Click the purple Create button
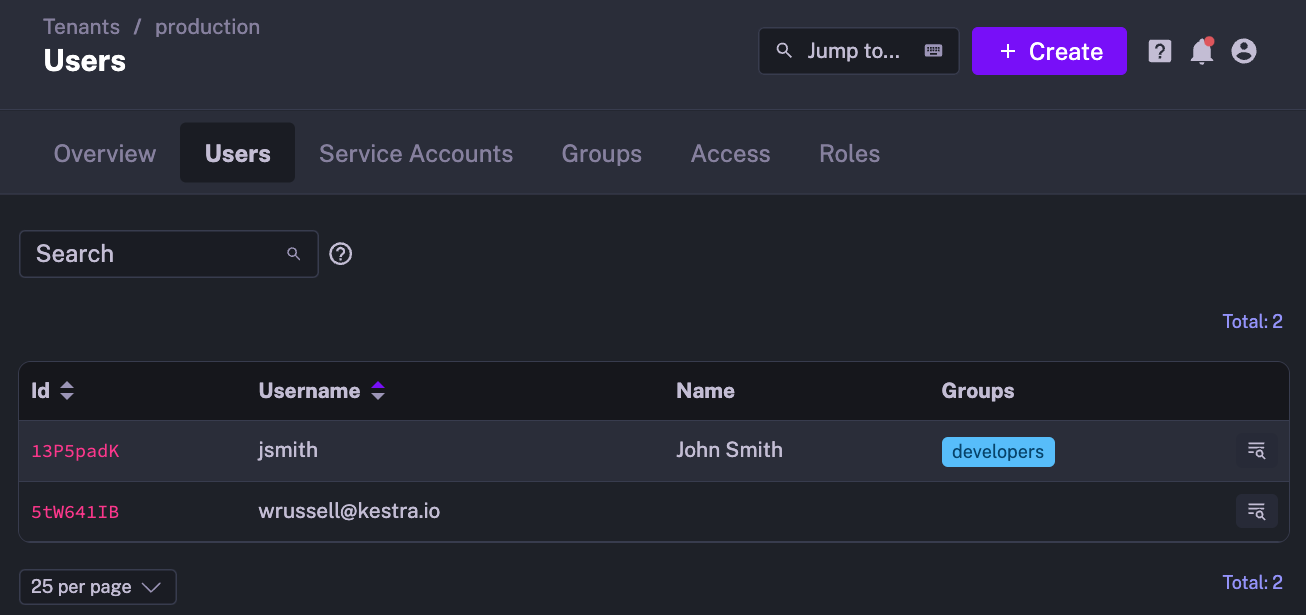This screenshot has width=1306, height=615. click(1049, 51)
